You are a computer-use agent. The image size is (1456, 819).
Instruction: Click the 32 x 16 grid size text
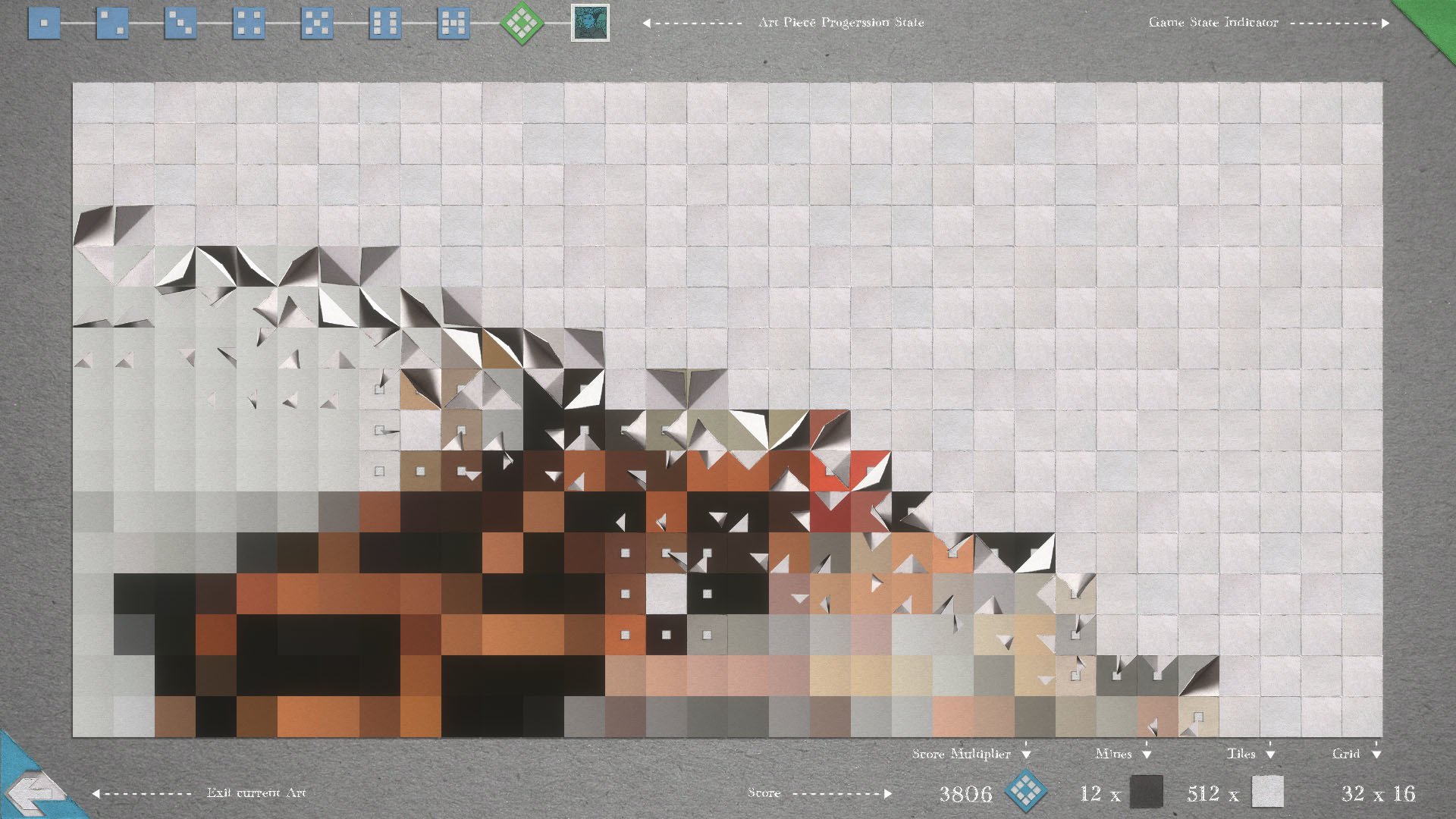pyautogui.click(x=1378, y=793)
